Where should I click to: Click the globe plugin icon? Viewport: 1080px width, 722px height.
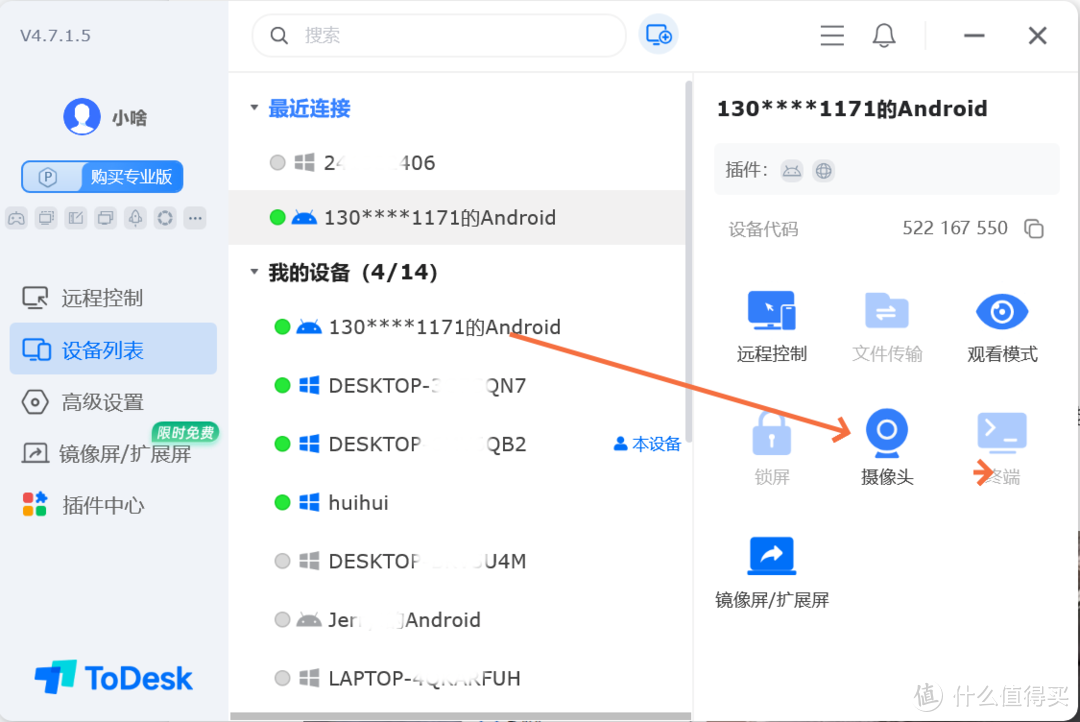823,170
